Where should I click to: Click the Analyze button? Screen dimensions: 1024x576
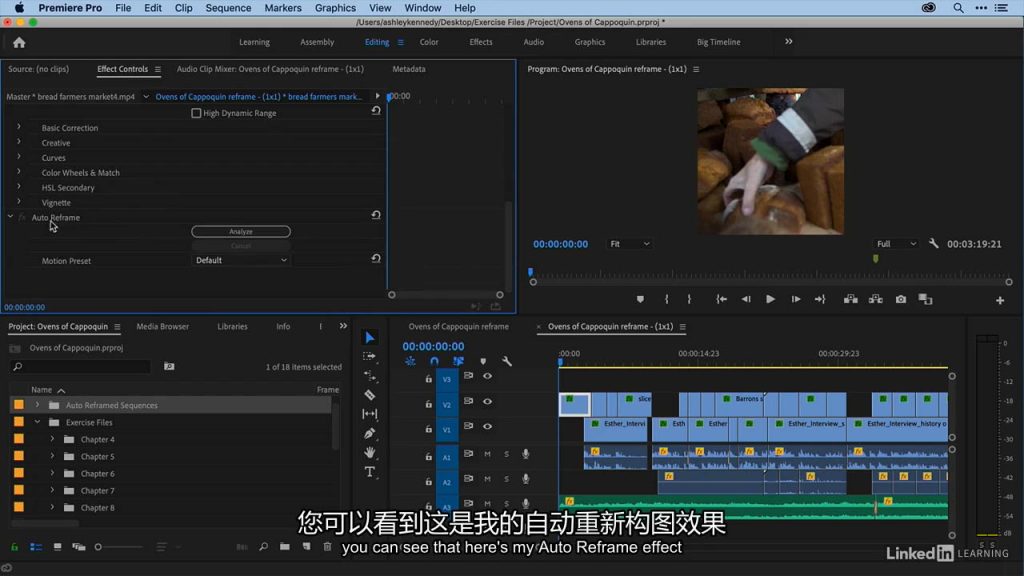pyautogui.click(x=241, y=231)
